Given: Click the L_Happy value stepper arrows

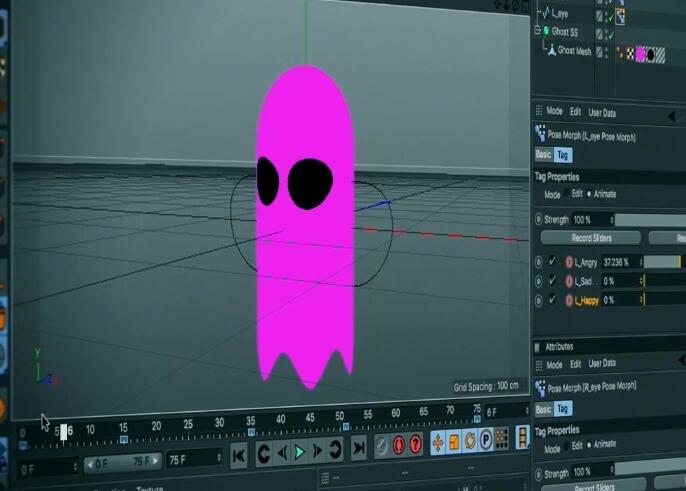Looking at the screenshot, I should pos(640,300).
